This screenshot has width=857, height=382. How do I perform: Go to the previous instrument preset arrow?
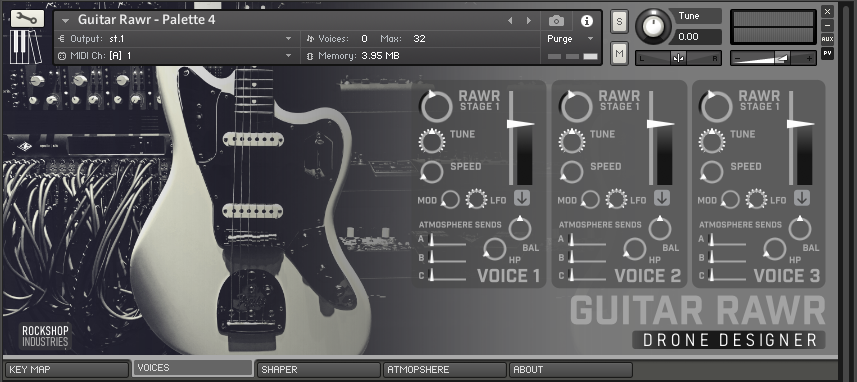coord(510,21)
